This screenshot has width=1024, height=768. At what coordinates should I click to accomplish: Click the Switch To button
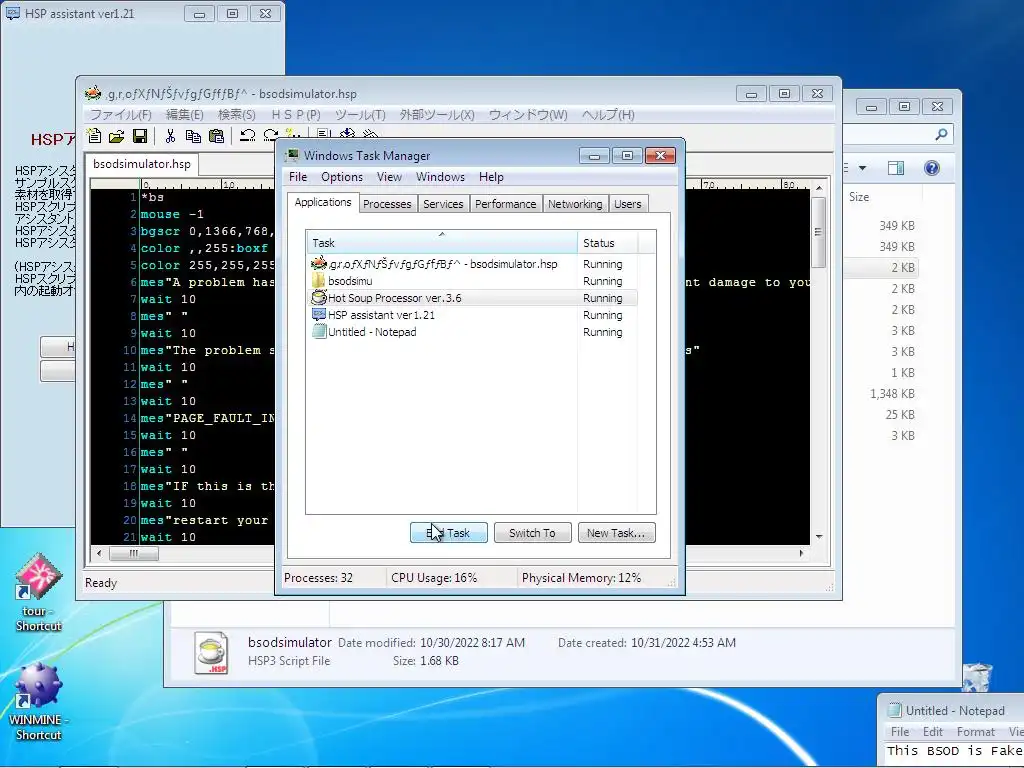(x=532, y=533)
